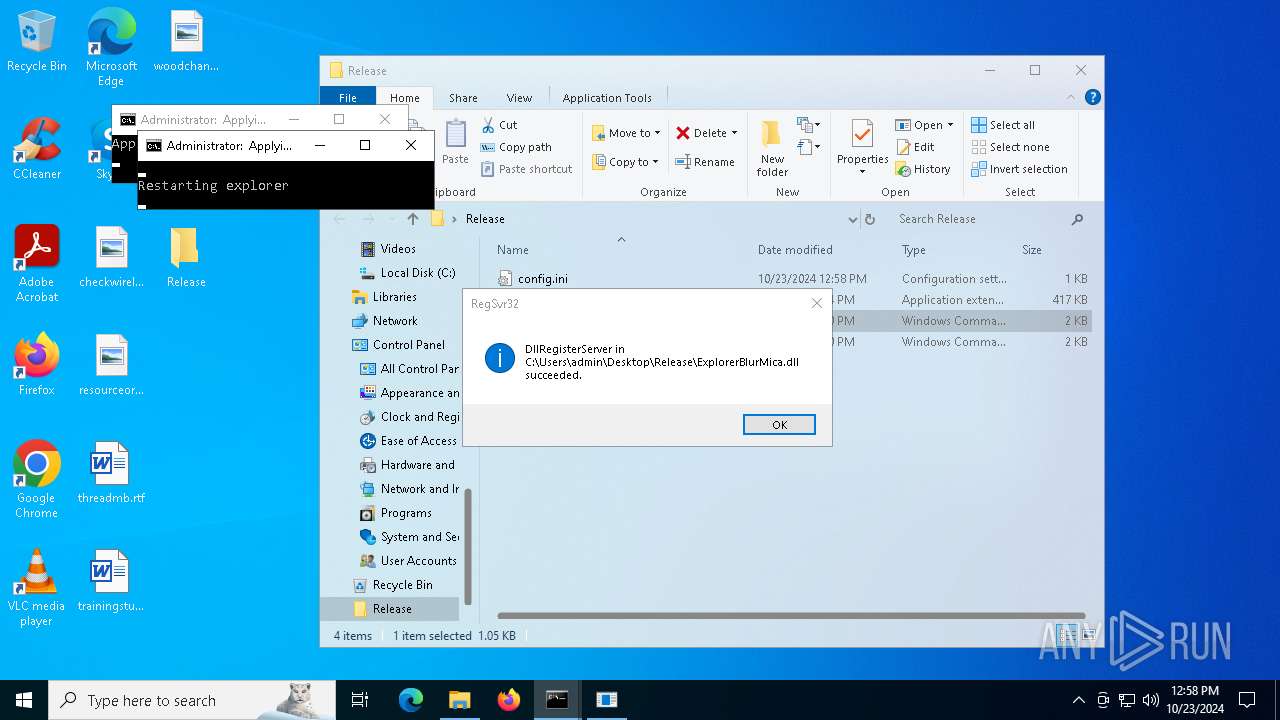
Task: Select the Home ribbon tab
Action: click(404, 98)
